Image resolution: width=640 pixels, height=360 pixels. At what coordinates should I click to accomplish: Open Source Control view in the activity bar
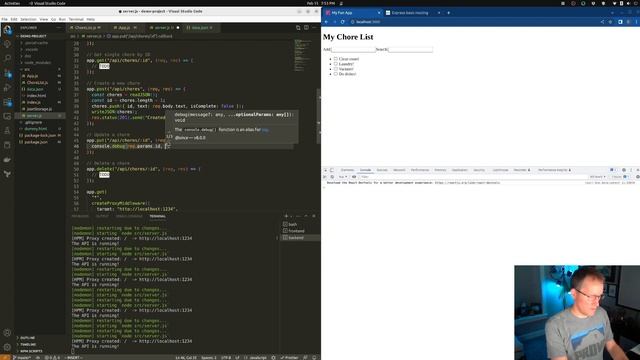(x=7, y=73)
